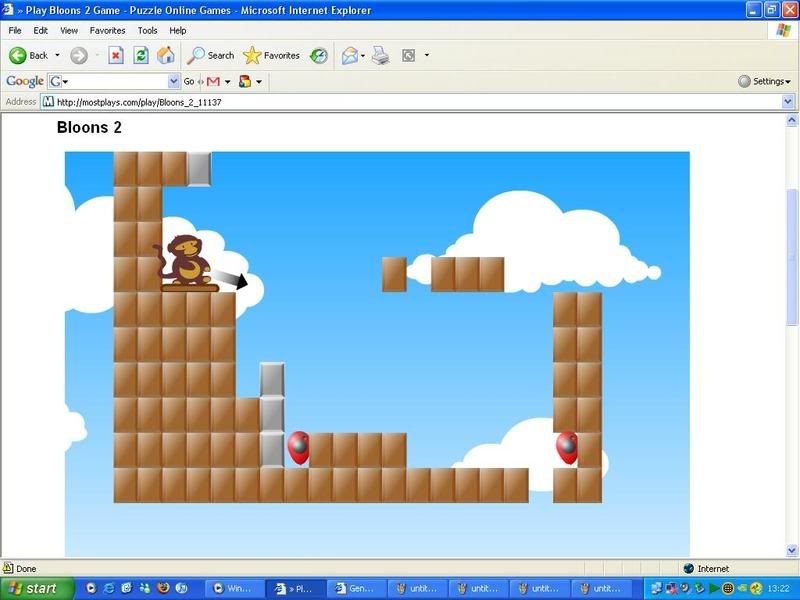Image resolution: width=800 pixels, height=600 pixels.
Task: Click the address bar URL field
Action: [418, 102]
